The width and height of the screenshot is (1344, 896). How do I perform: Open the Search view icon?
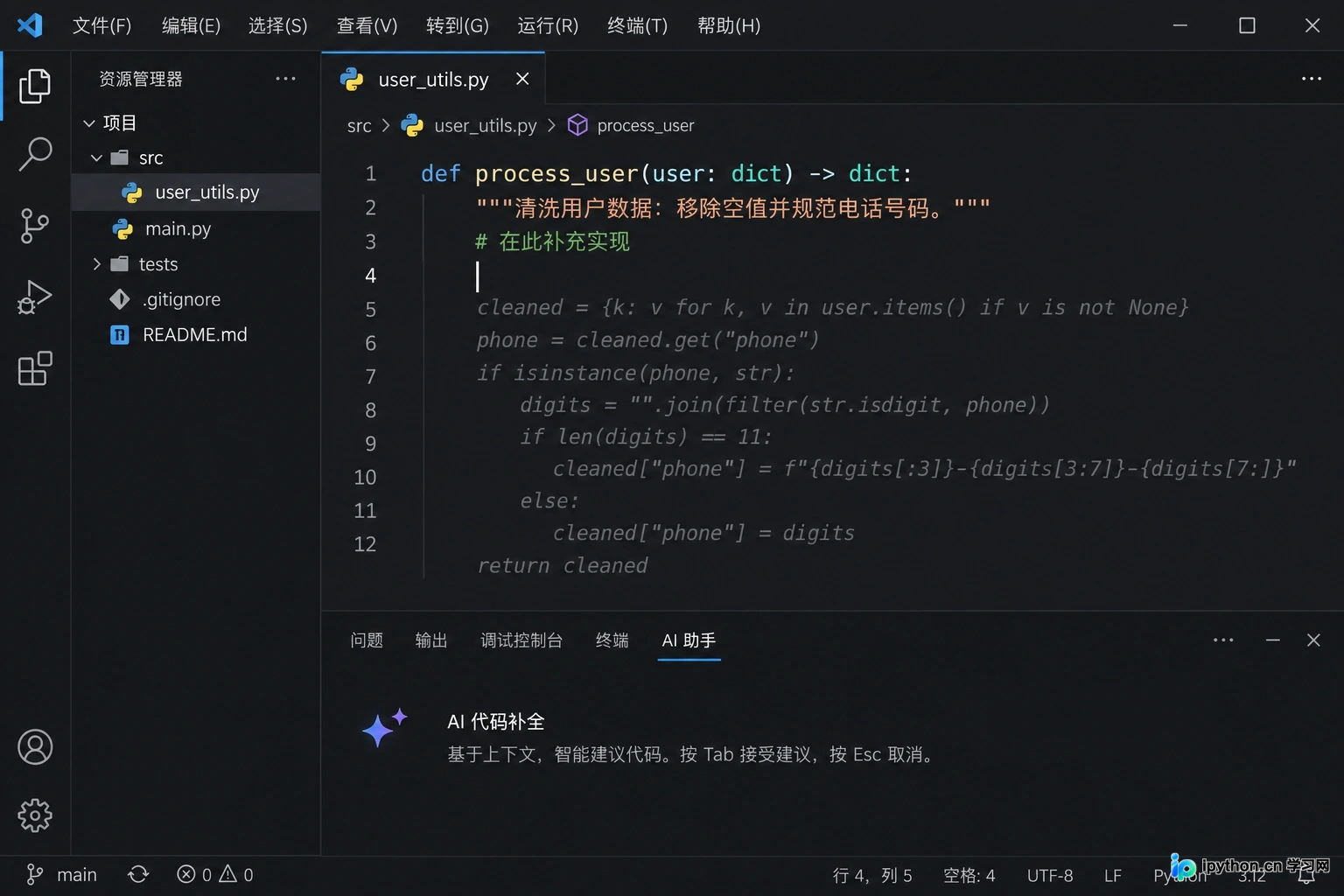tap(35, 154)
